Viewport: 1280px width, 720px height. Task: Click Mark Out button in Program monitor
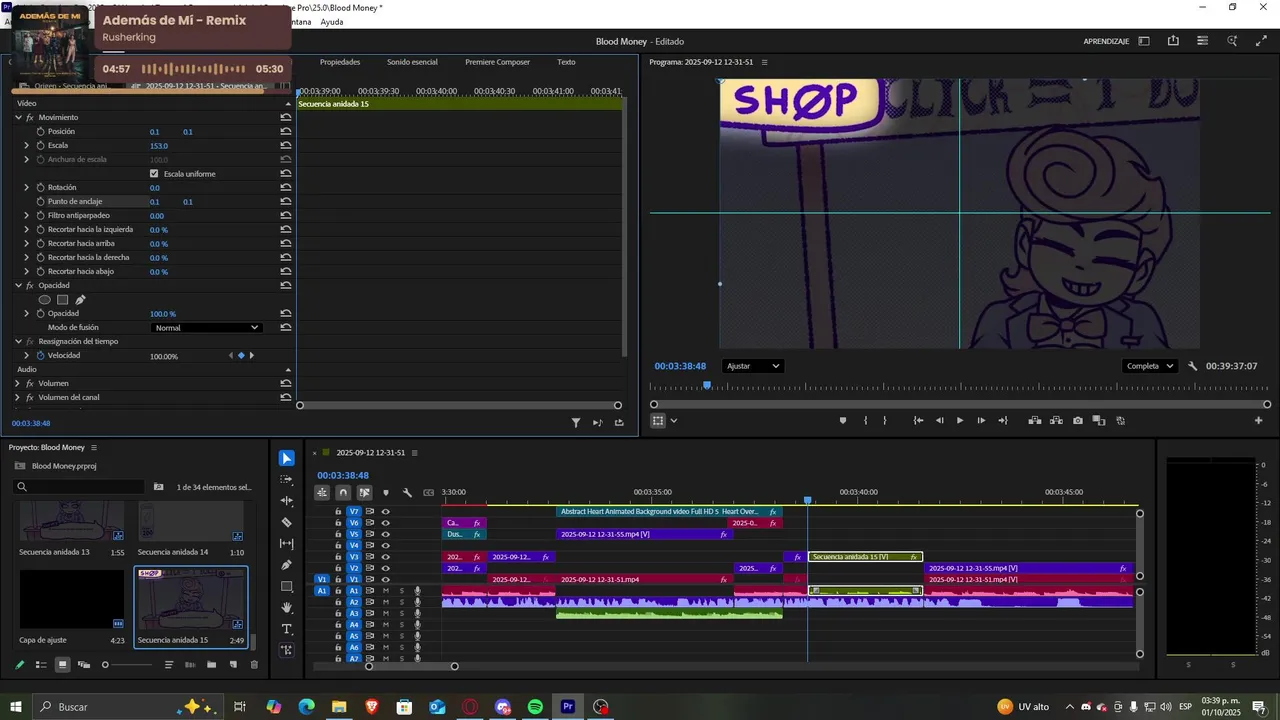coord(885,421)
